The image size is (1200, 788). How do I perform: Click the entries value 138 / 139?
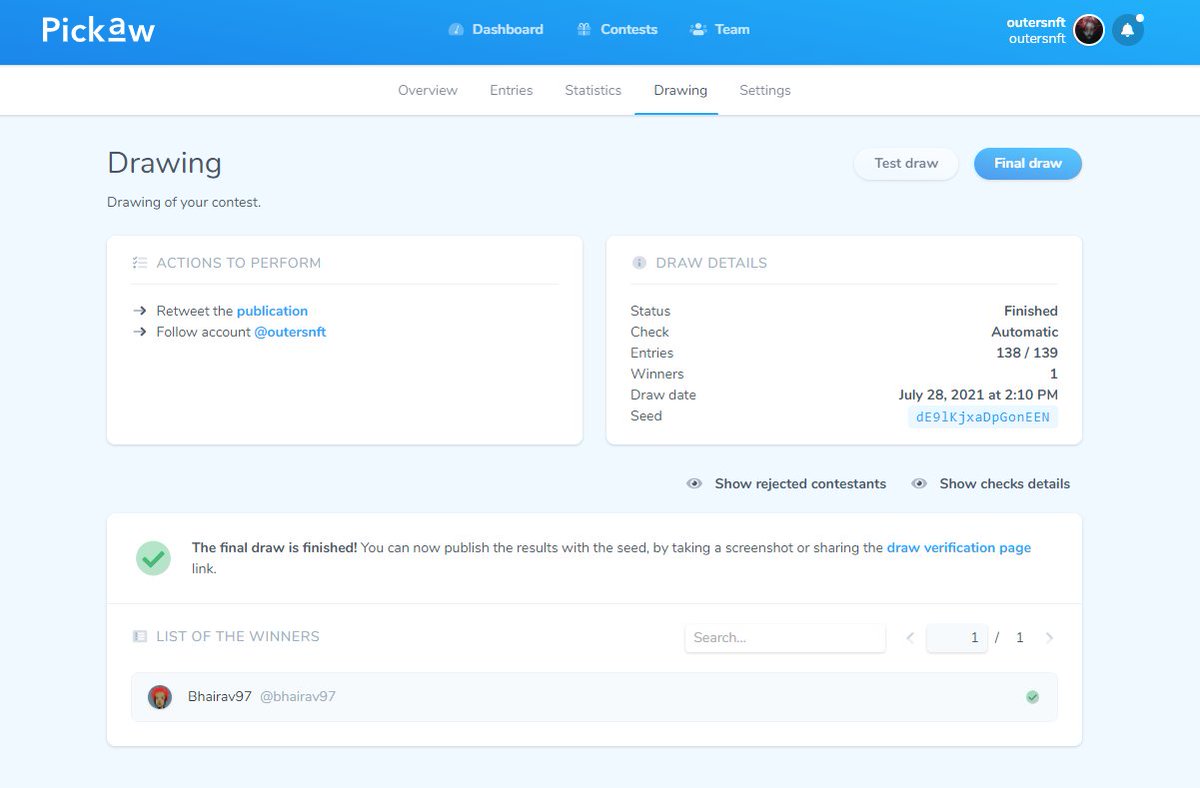(1027, 353)
